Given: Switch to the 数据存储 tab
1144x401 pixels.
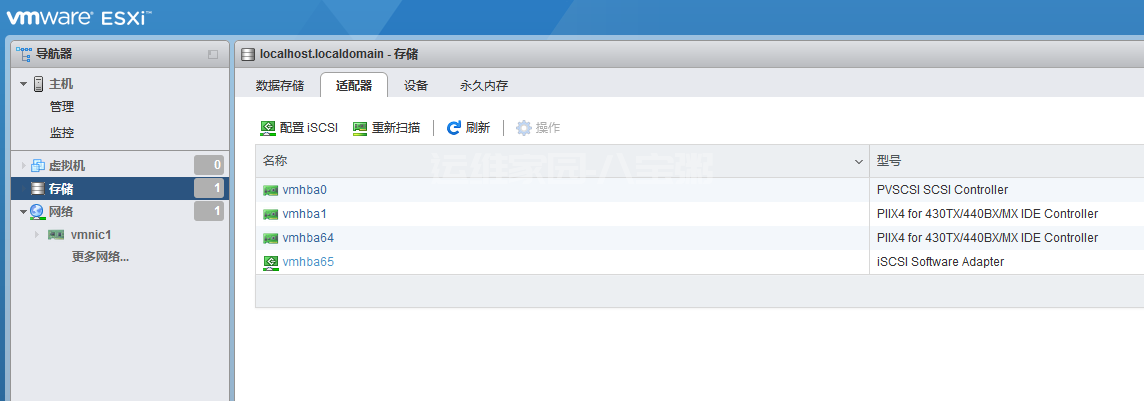Looking at the screenshot, I should 280,86.
